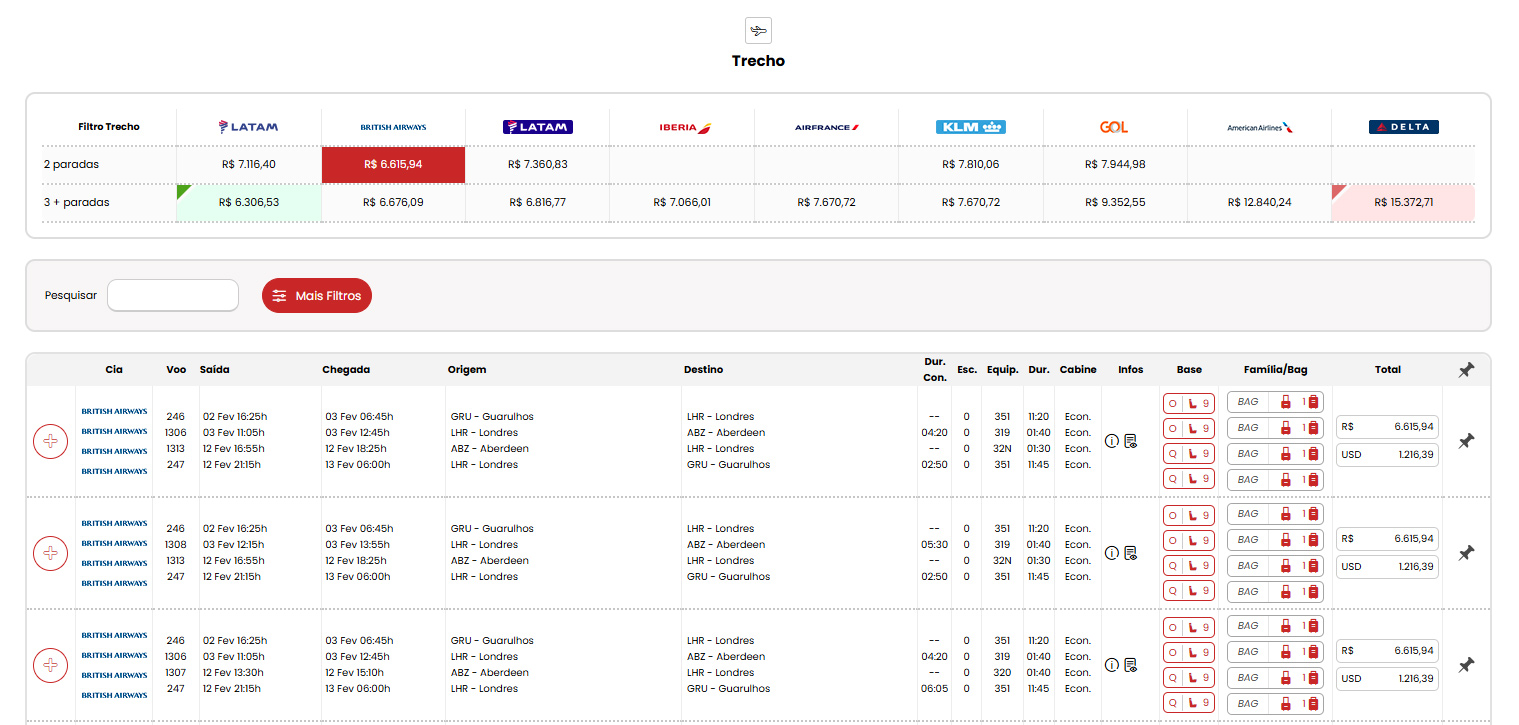
Task: Pin the third itinerary with flight 1307
Action: [1465, 665]
